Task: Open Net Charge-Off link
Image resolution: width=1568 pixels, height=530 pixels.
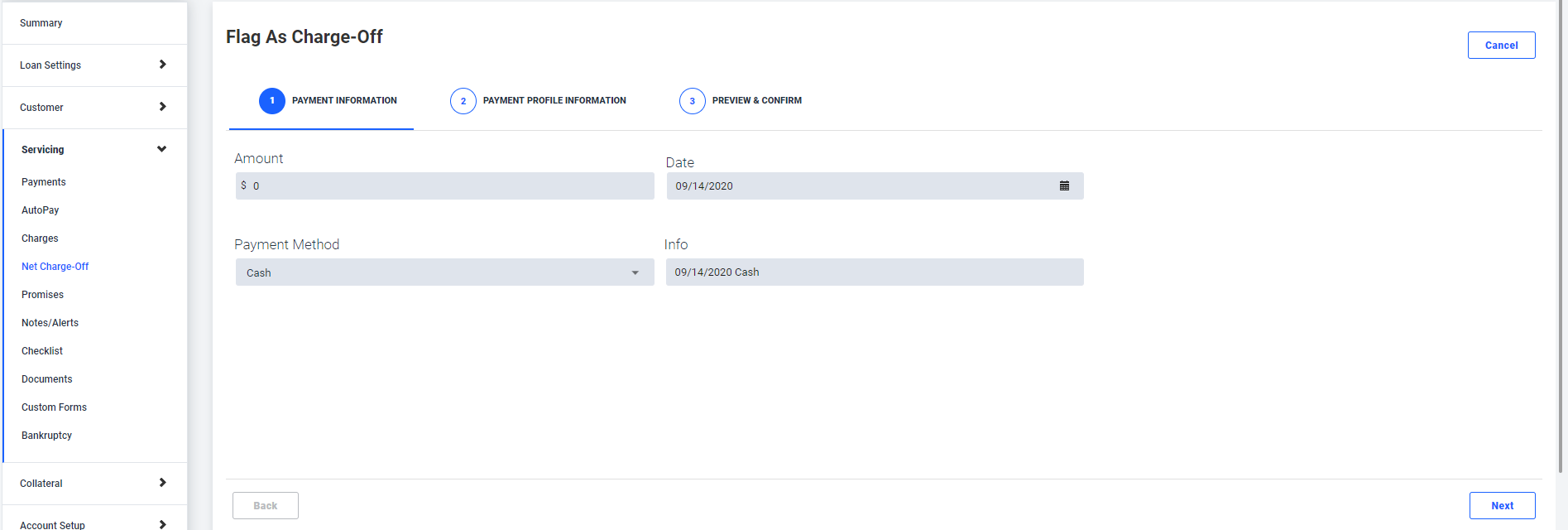Action: (55, 267)
